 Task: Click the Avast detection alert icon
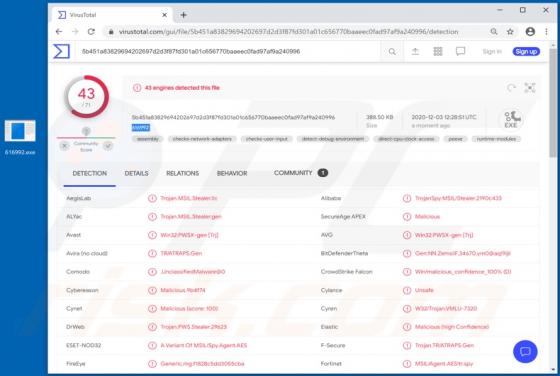click(x=152, y=235)
